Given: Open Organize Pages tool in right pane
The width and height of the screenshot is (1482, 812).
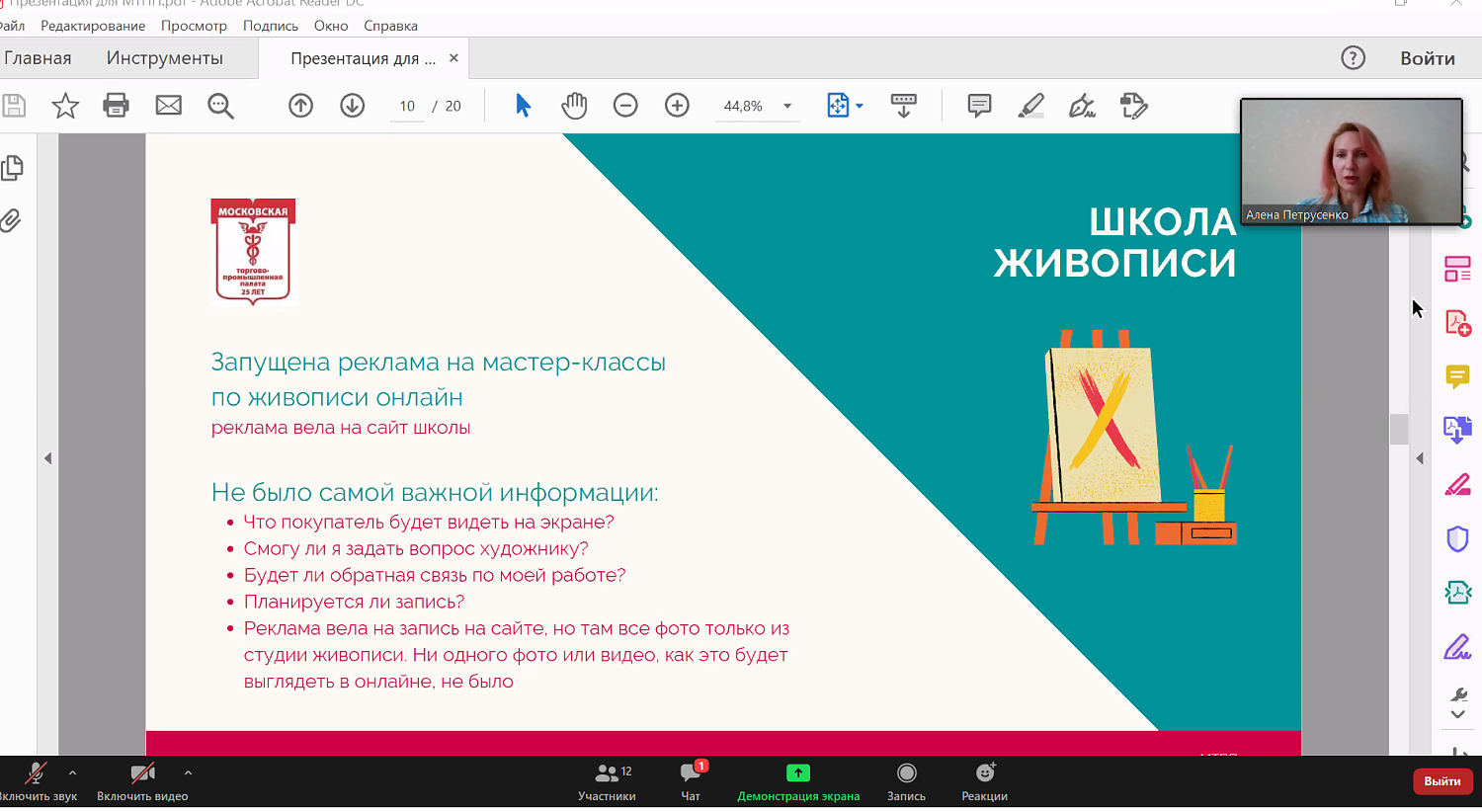Looking at the screenshot, I should point(1457,269).
